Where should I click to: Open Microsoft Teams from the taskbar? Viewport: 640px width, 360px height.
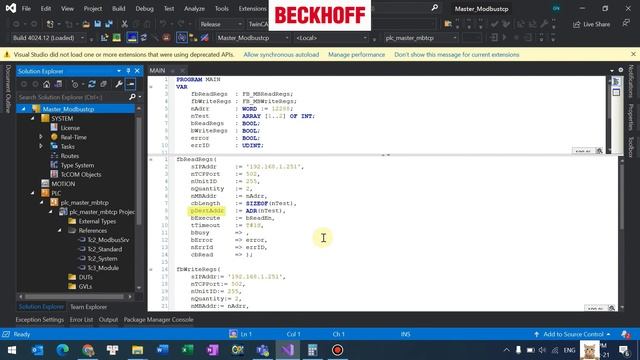click(262, 350)
